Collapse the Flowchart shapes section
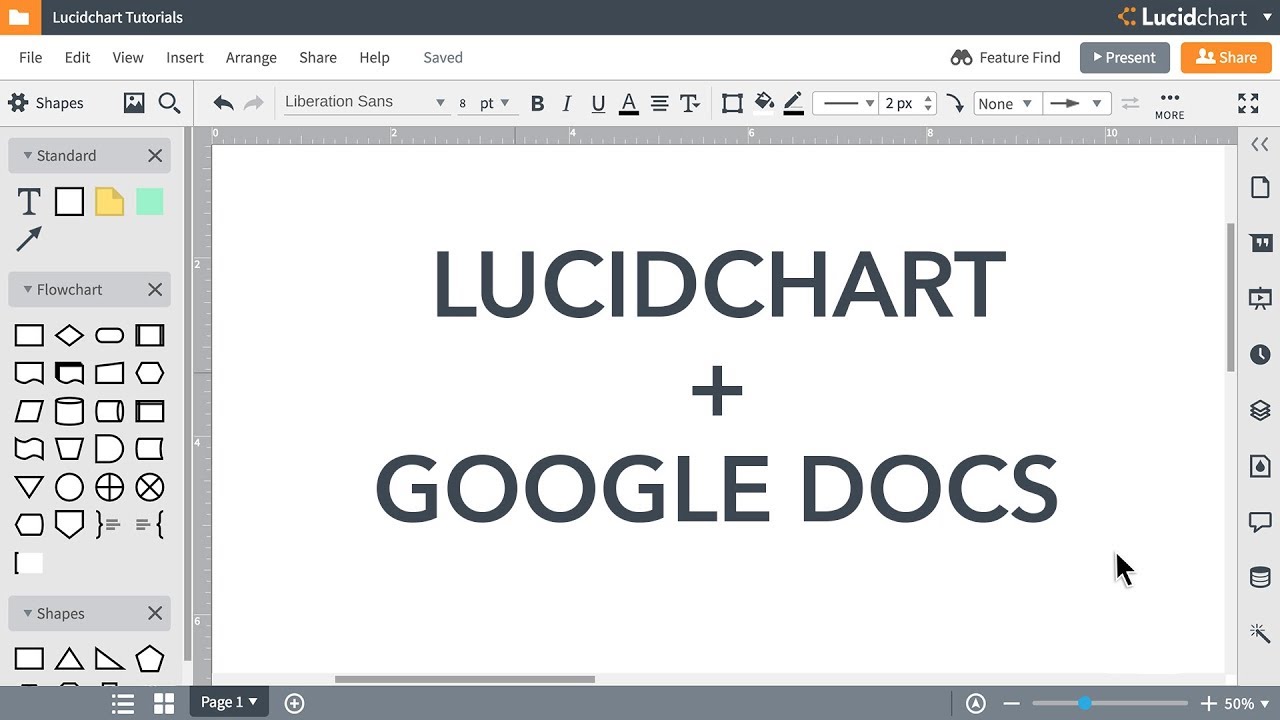 [28, 289]
